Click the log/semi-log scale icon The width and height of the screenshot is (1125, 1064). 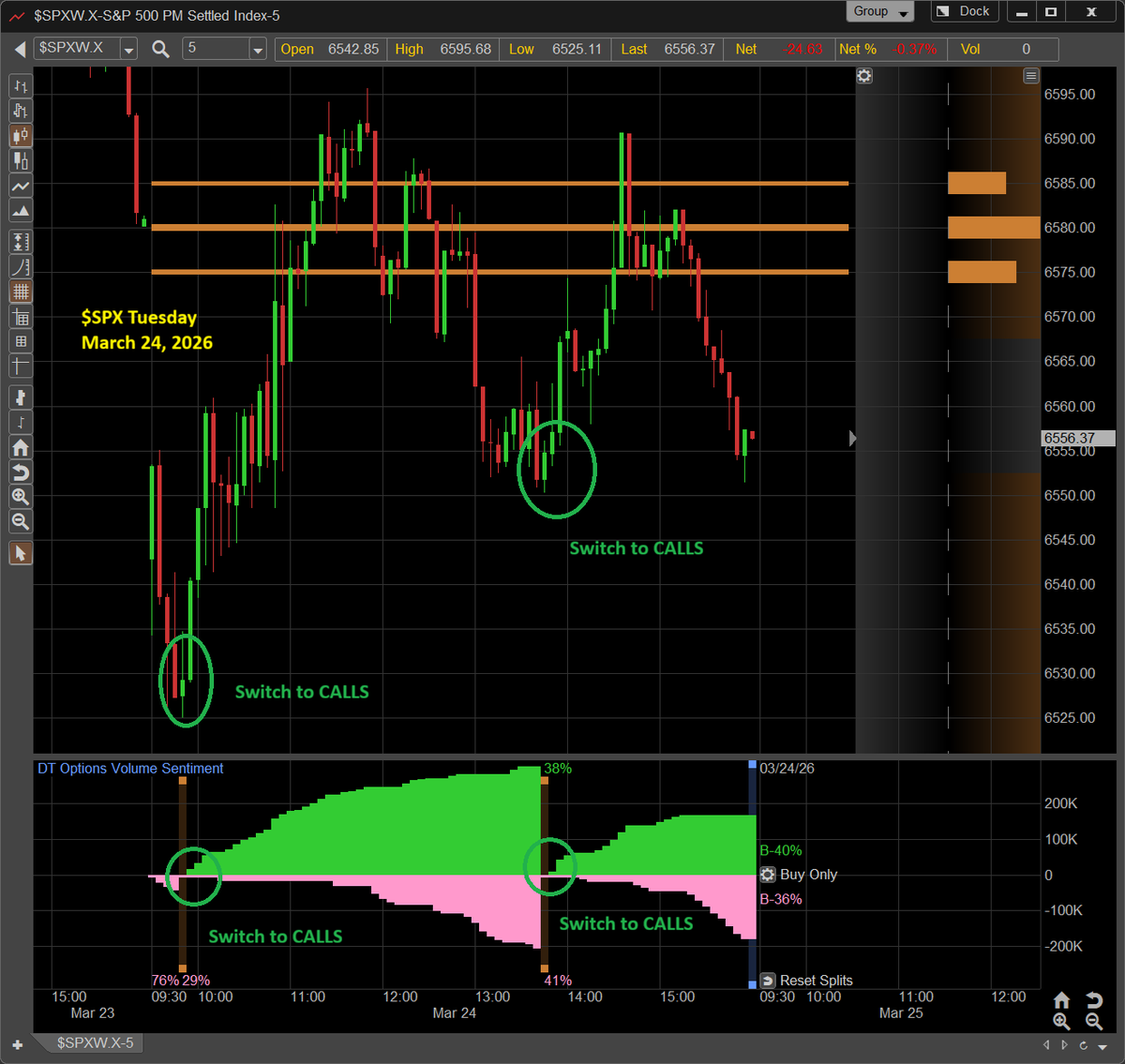coord(21,267)
